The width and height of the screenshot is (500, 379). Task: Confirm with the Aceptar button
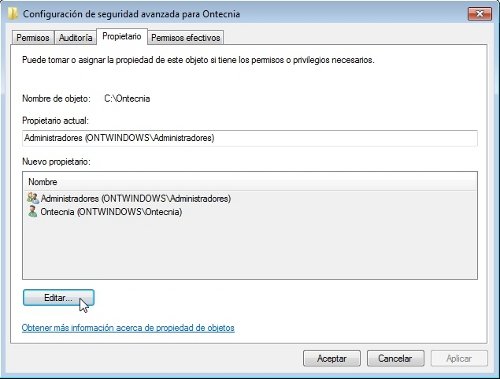coord(332,358)
